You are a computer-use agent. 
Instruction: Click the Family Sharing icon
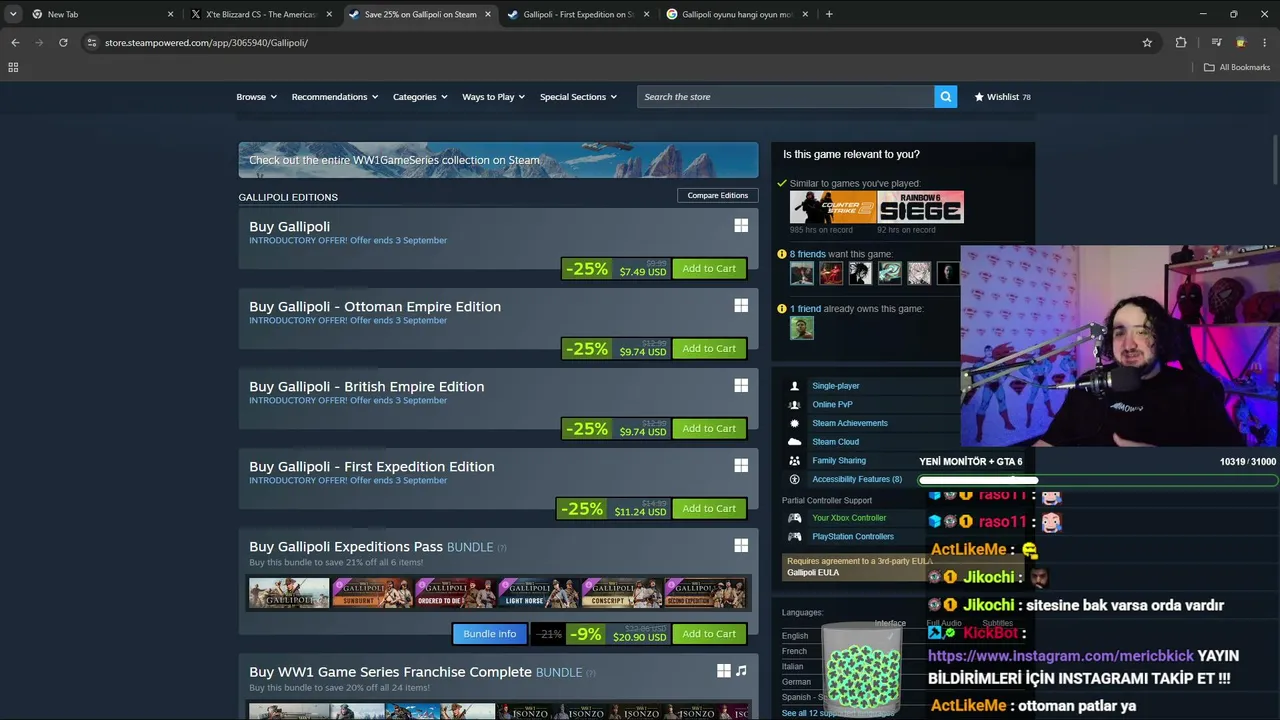pos(794,461)
